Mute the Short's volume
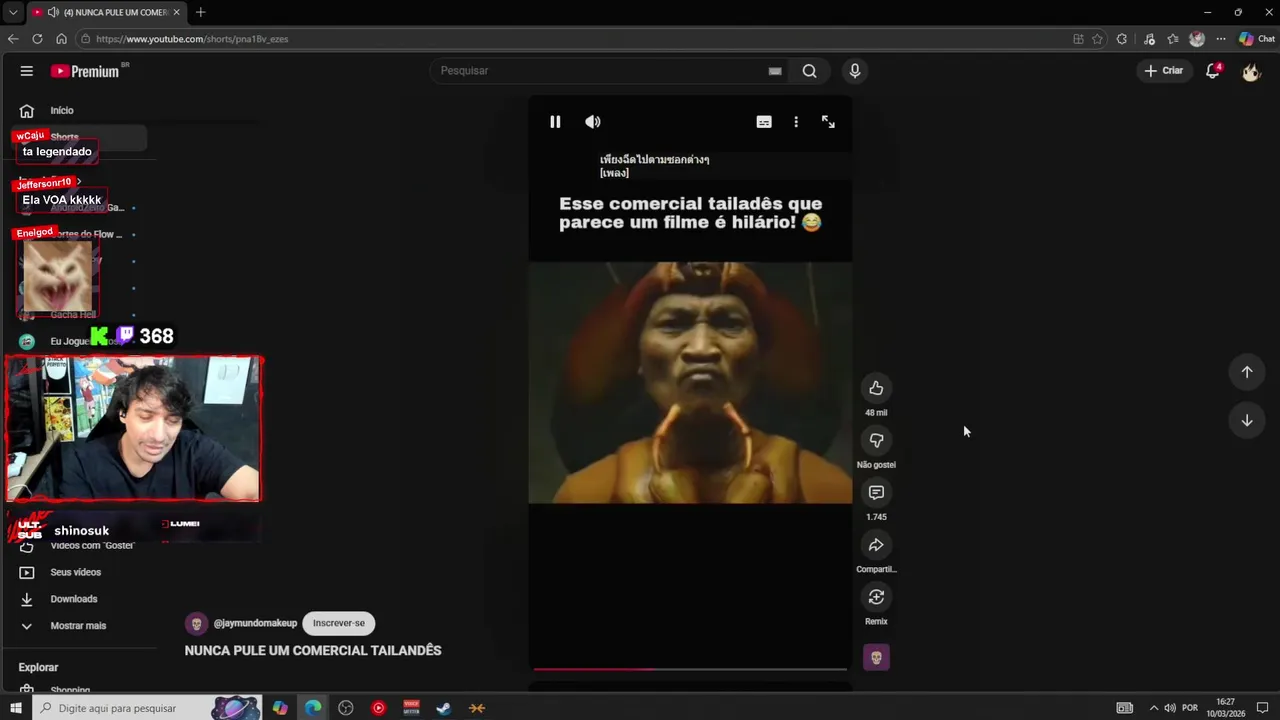Image resolution: width=1280 pixels, height=720 pixels. (593, 122)
